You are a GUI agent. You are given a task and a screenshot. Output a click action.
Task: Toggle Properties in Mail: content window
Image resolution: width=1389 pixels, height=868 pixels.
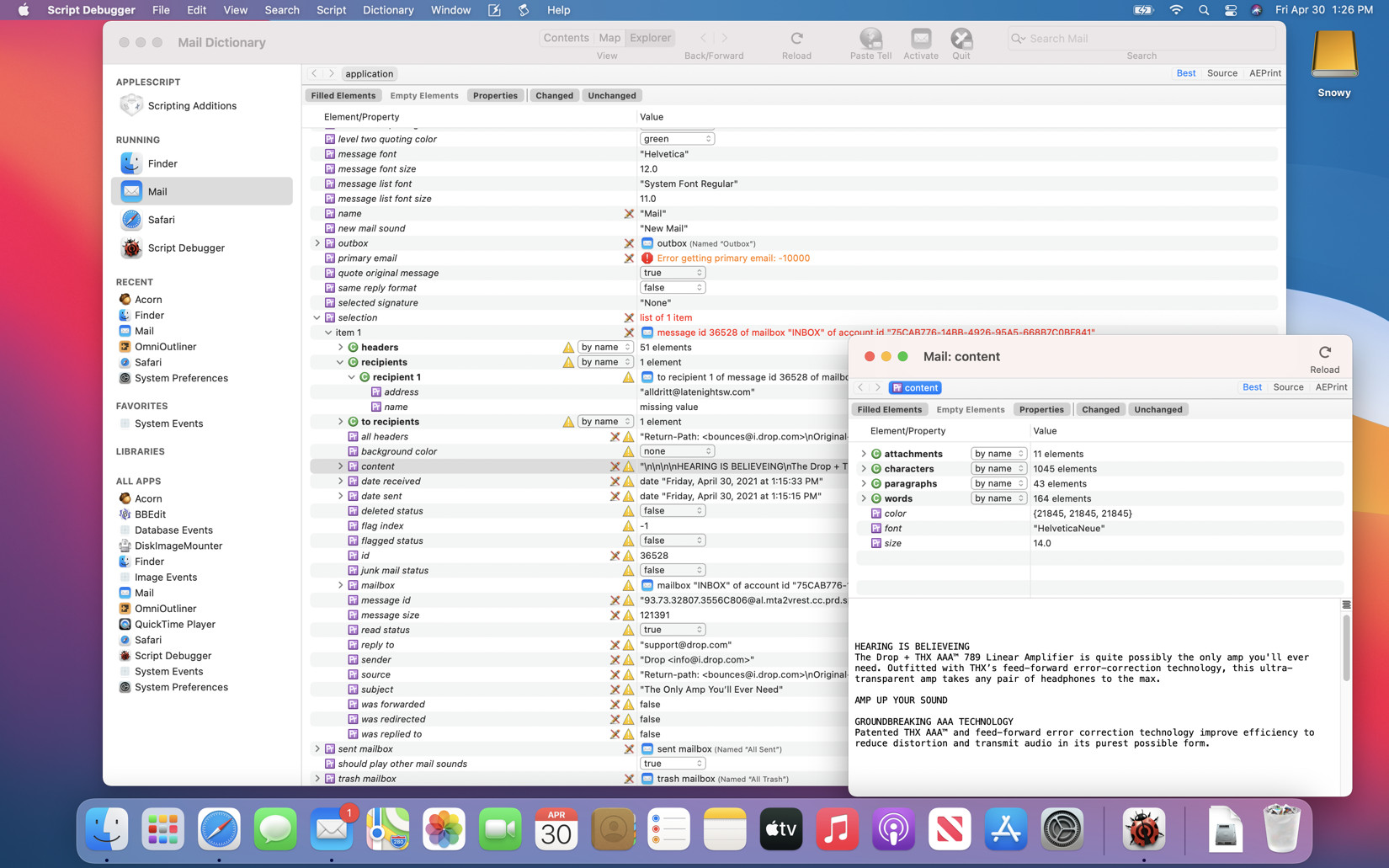coord(1041,410)
